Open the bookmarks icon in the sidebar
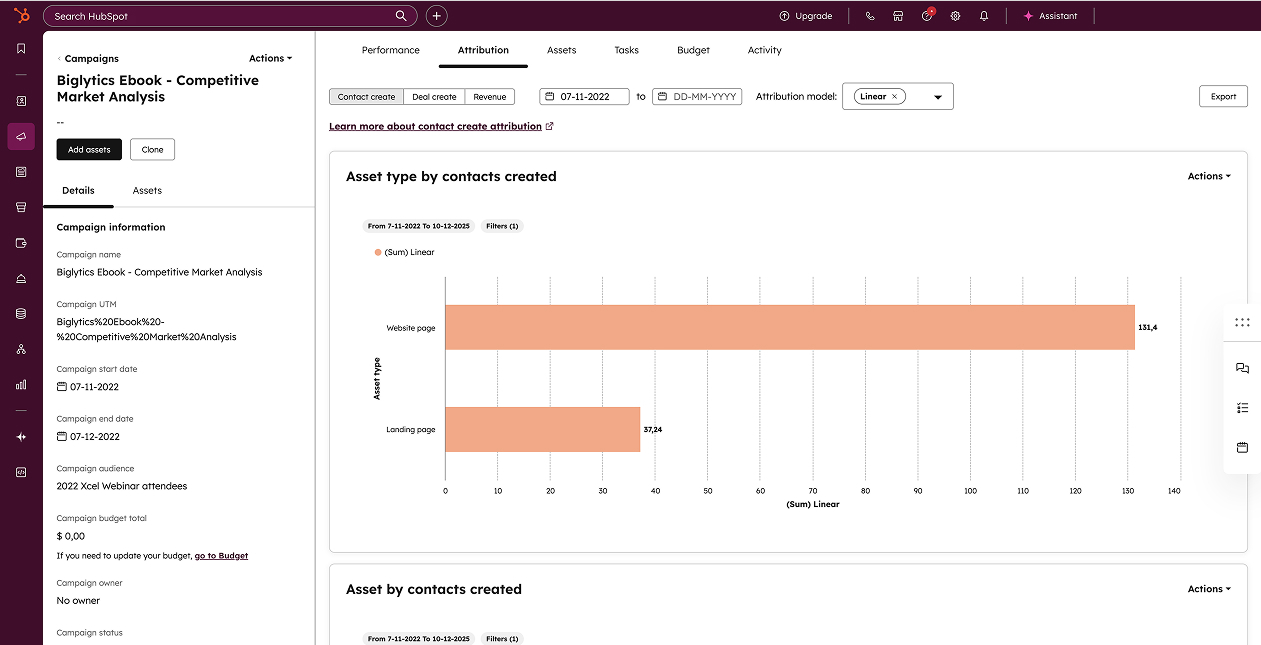 tap(21, 48)
